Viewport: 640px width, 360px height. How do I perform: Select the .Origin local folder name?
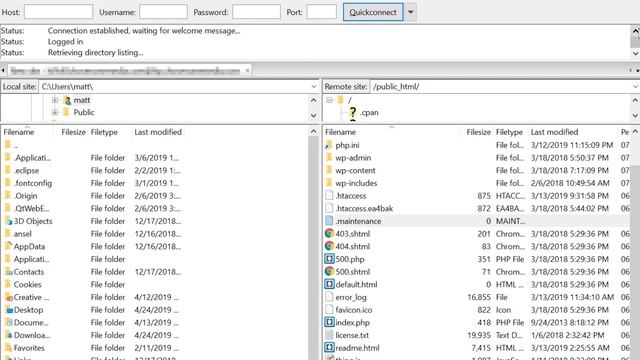[25, 196]
